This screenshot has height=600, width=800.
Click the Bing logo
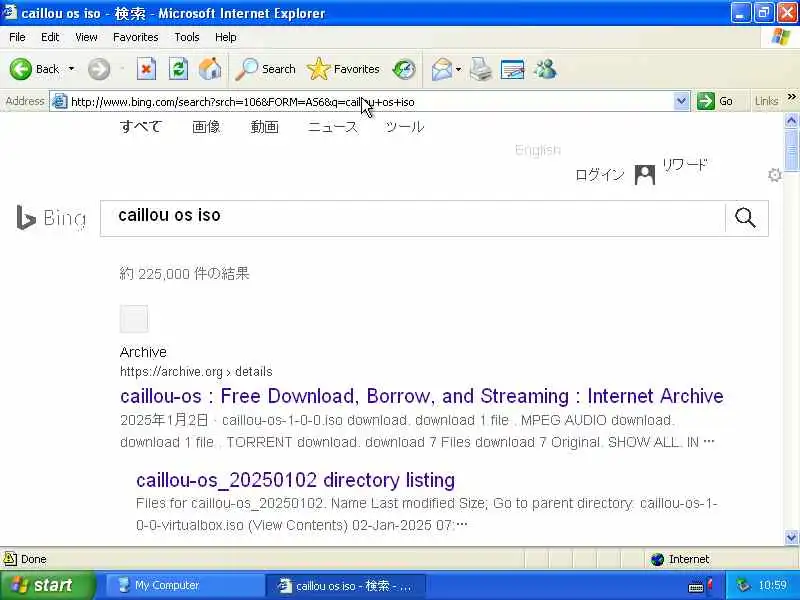tap(51, 218)
